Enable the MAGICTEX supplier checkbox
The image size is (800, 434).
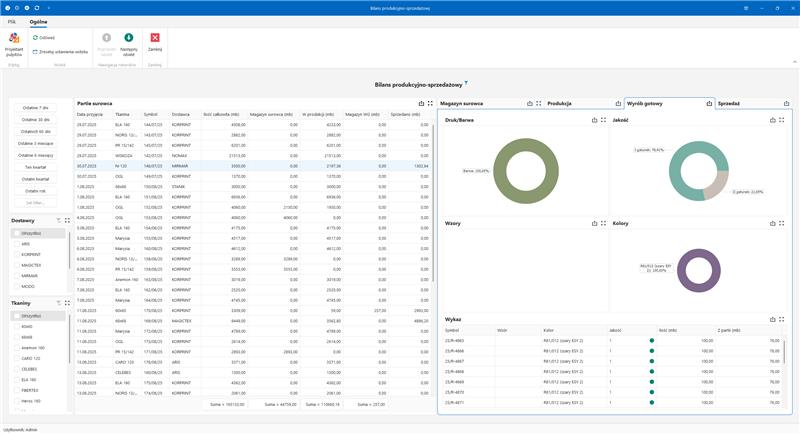coord(15,265)
